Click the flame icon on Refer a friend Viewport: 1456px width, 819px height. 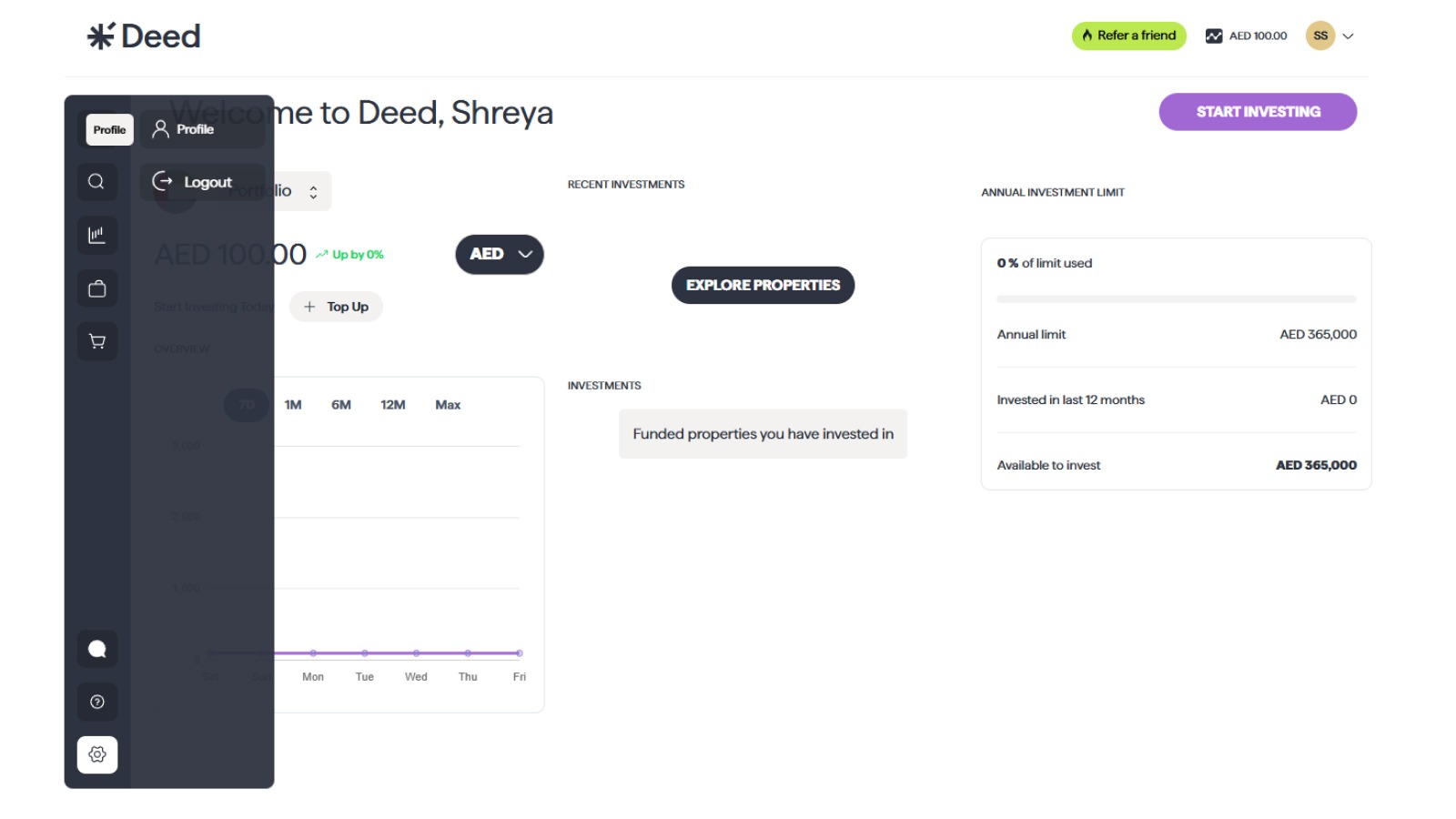pos(1087,35)
